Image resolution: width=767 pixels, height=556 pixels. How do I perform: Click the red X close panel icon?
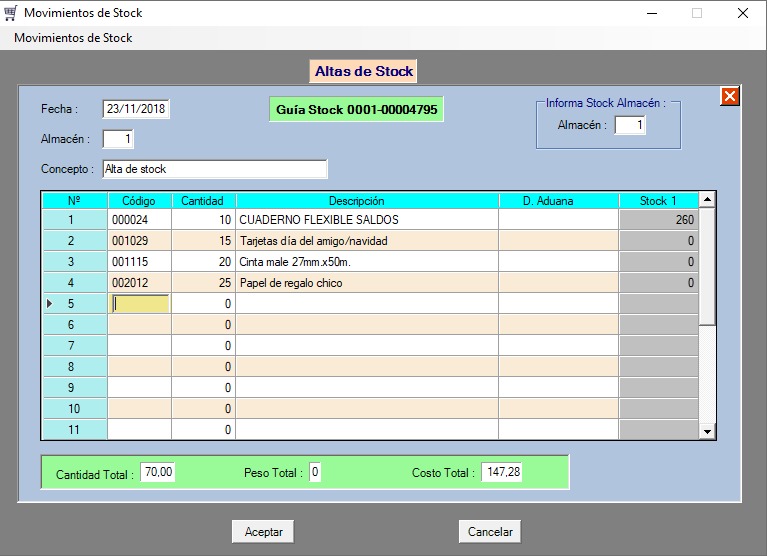tap(729, 96)
